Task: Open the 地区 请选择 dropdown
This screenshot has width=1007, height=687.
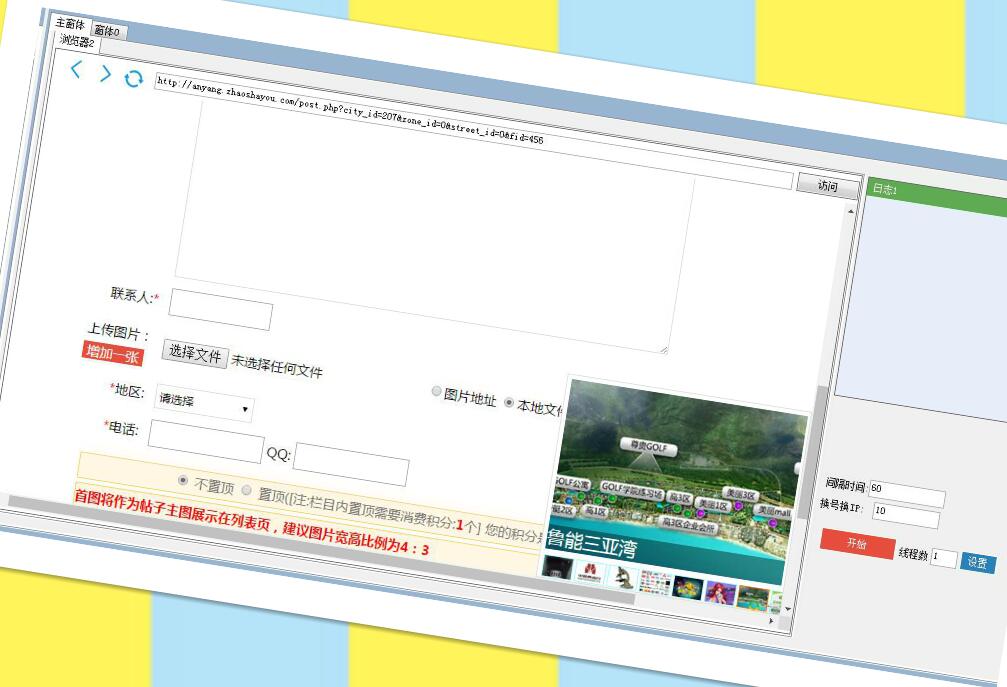Action: tap(204, 404)
